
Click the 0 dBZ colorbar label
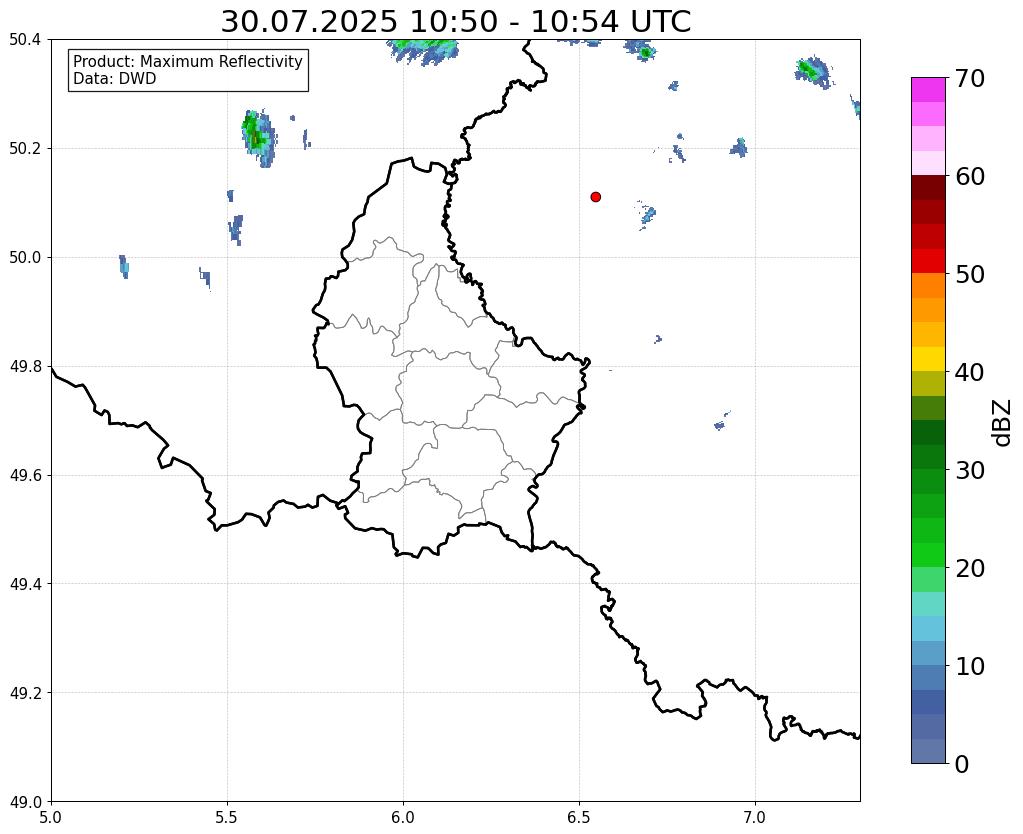[x=962, y=764]
